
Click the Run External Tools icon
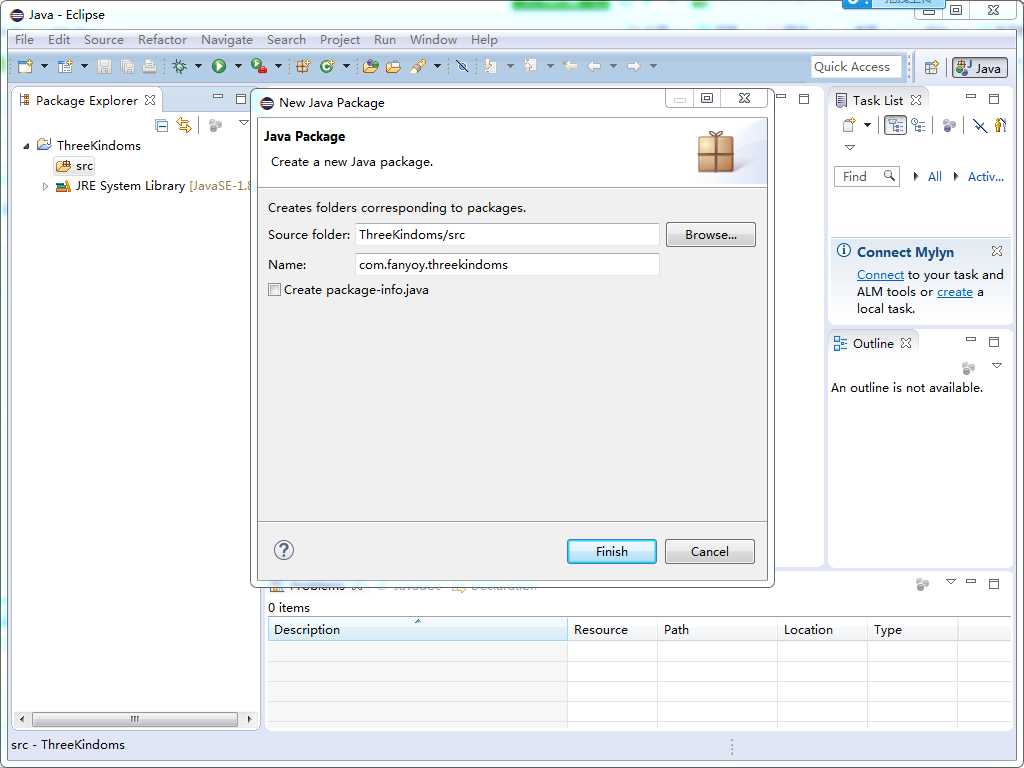259,66
